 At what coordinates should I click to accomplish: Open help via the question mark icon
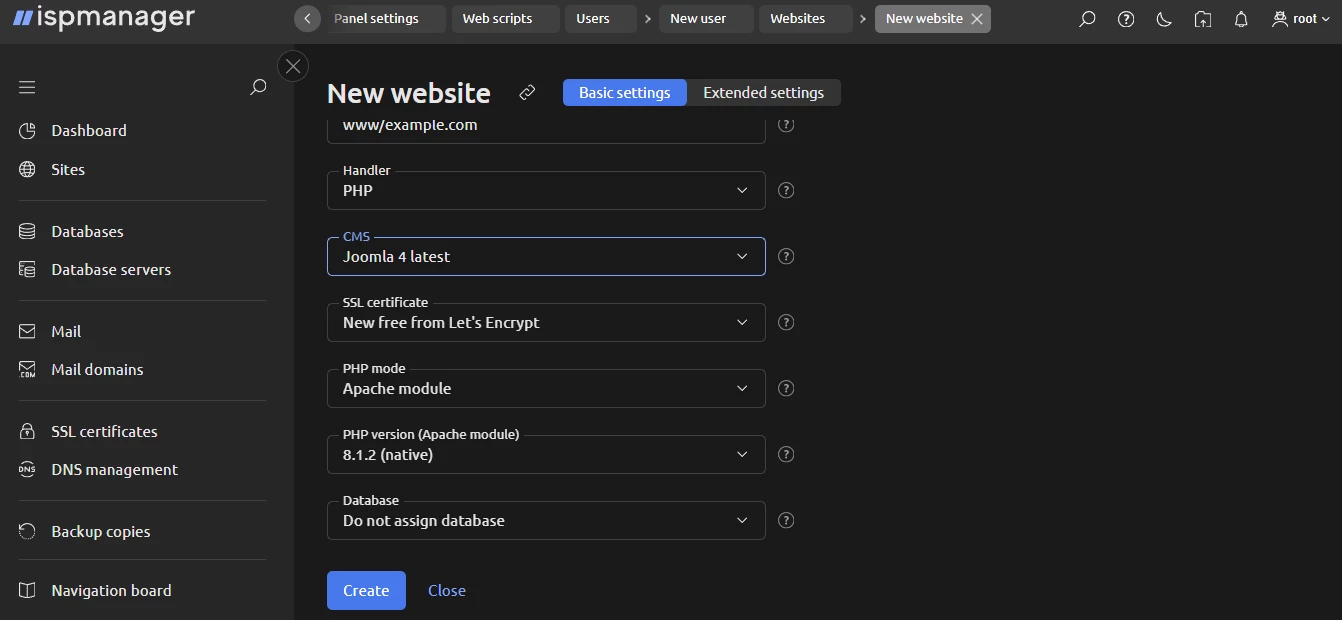tap(1125, 18)
